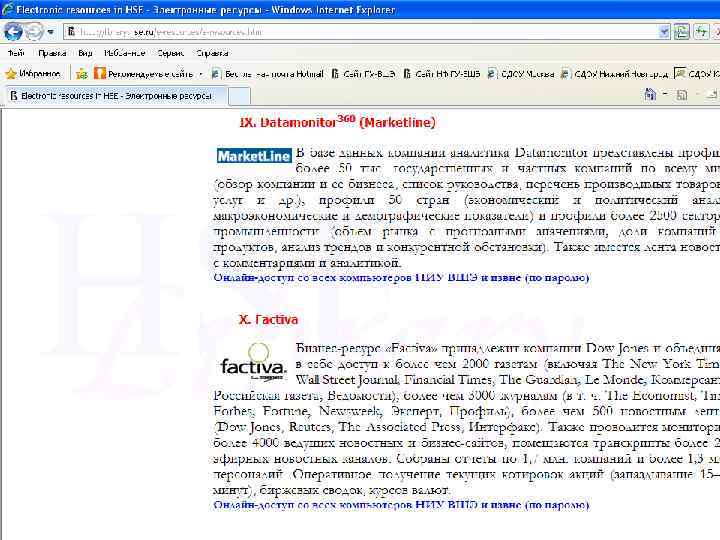Open the Справка menu
Screen dimensions: 720x540
click(212, 53)
